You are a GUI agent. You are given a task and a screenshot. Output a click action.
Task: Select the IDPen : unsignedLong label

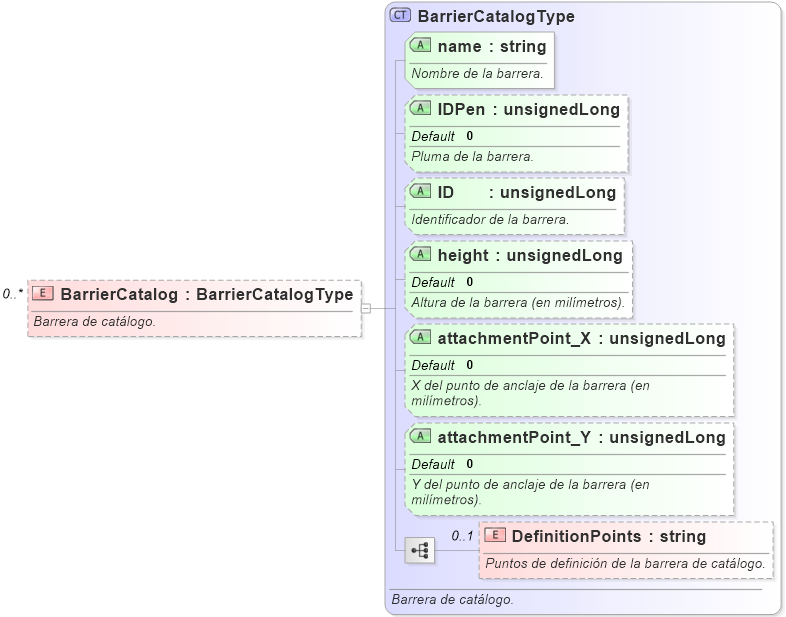[x=528, y=109]
